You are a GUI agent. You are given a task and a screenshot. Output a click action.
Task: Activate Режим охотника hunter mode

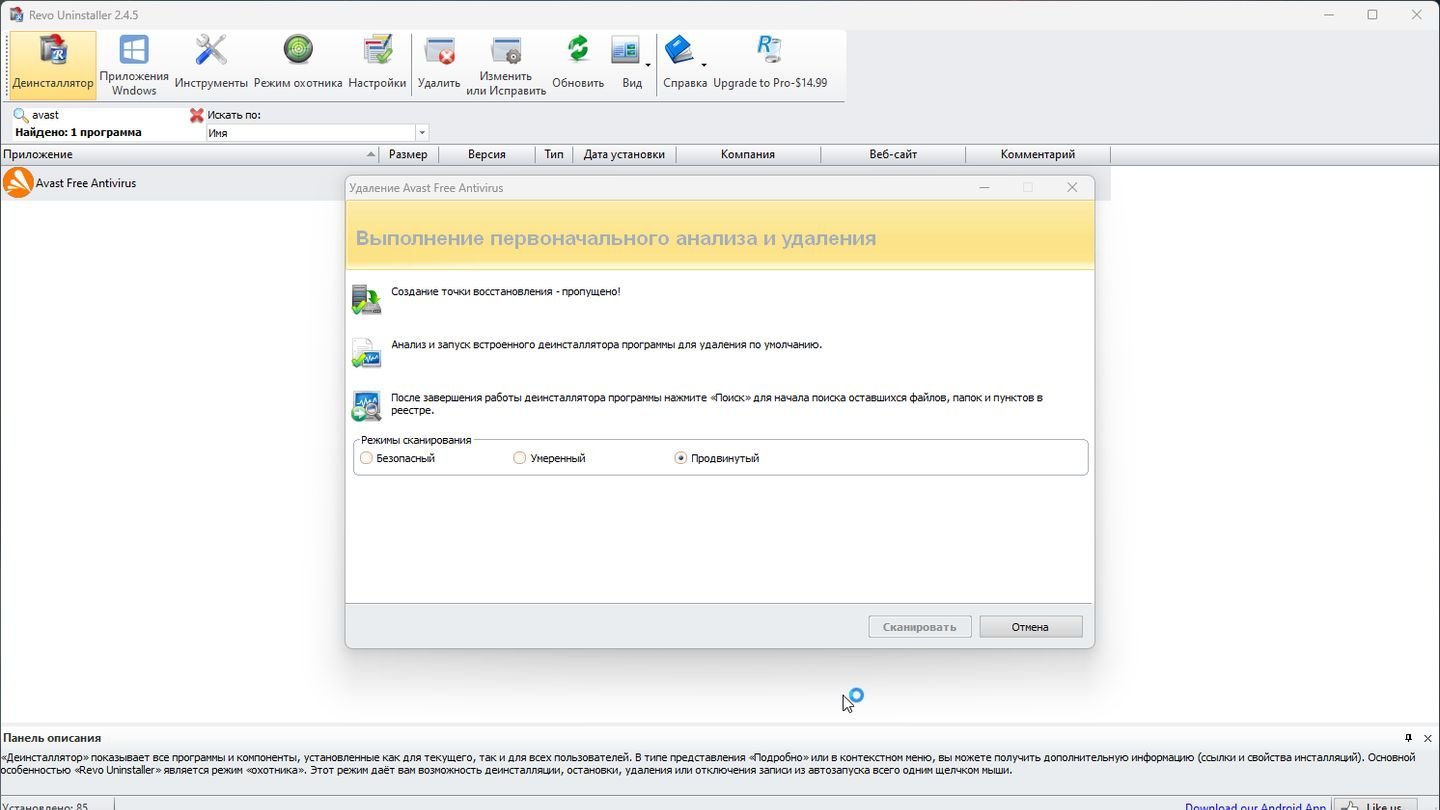point(298,65)
